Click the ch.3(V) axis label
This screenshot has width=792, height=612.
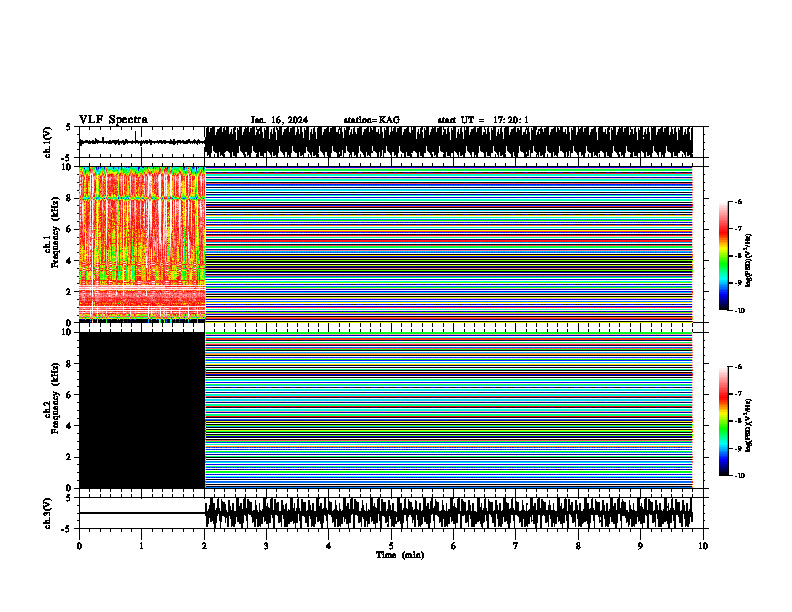pos(47,513)
